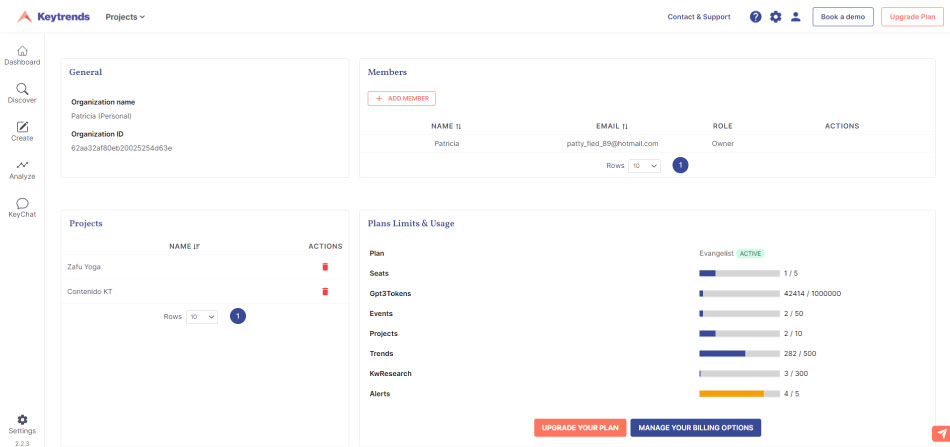Click the Projects usage progress bar
The height and width of the screenshot is (447, 950).
(739, 334)
